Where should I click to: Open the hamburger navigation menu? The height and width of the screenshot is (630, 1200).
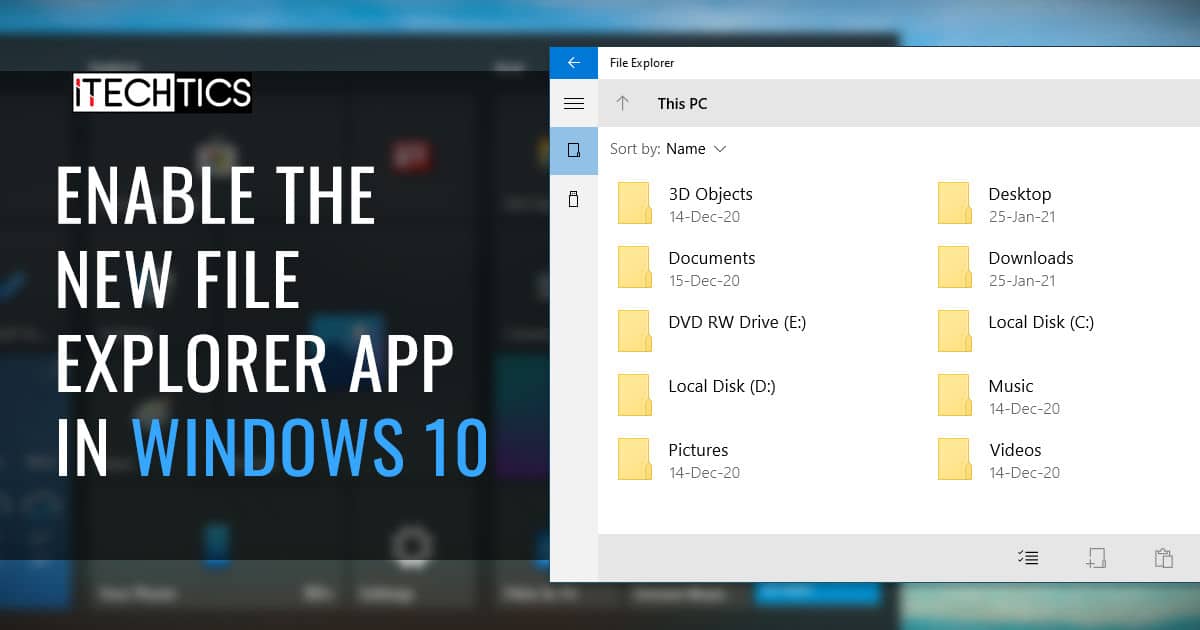[574, 103]
